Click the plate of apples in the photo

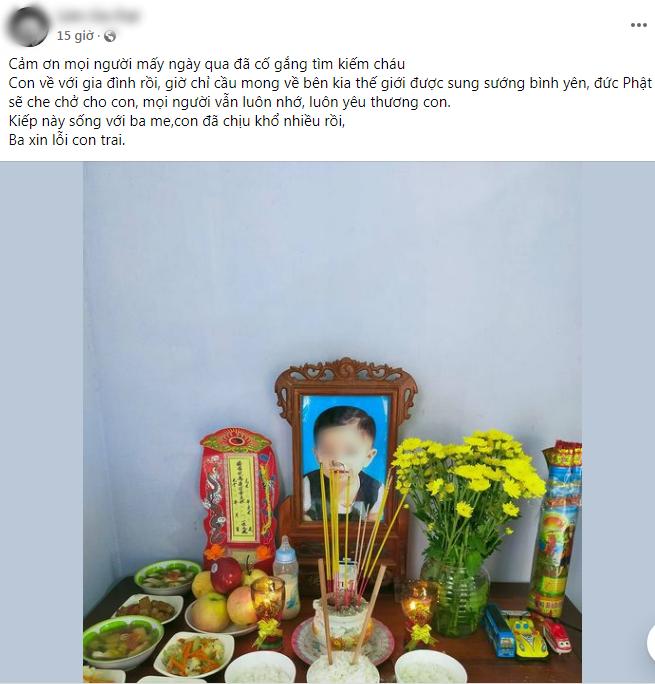point(222,598)
